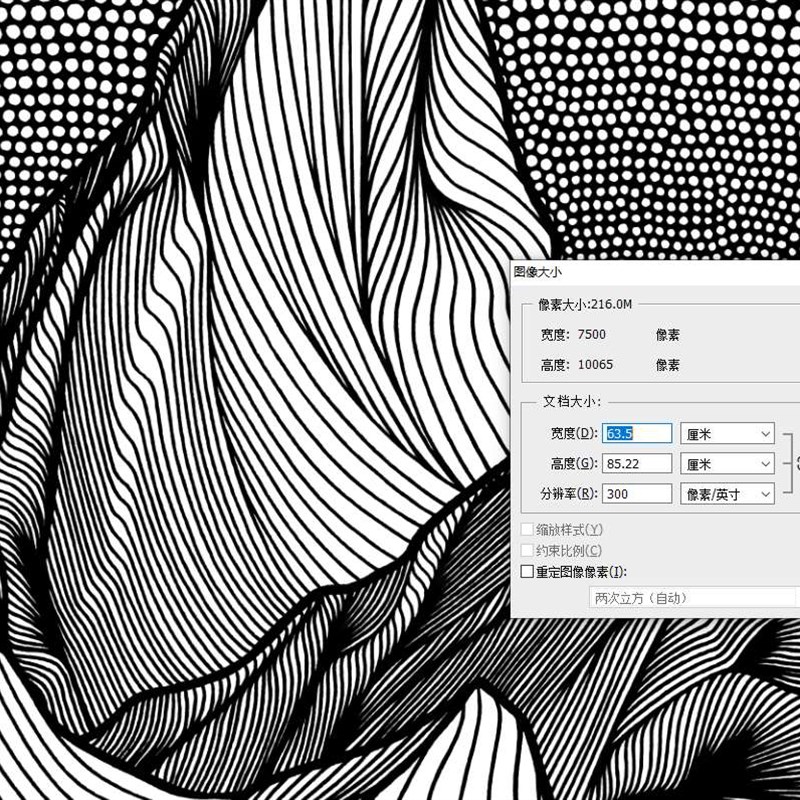
Task: Click the 高度(G) label
Action: [574, 463]
